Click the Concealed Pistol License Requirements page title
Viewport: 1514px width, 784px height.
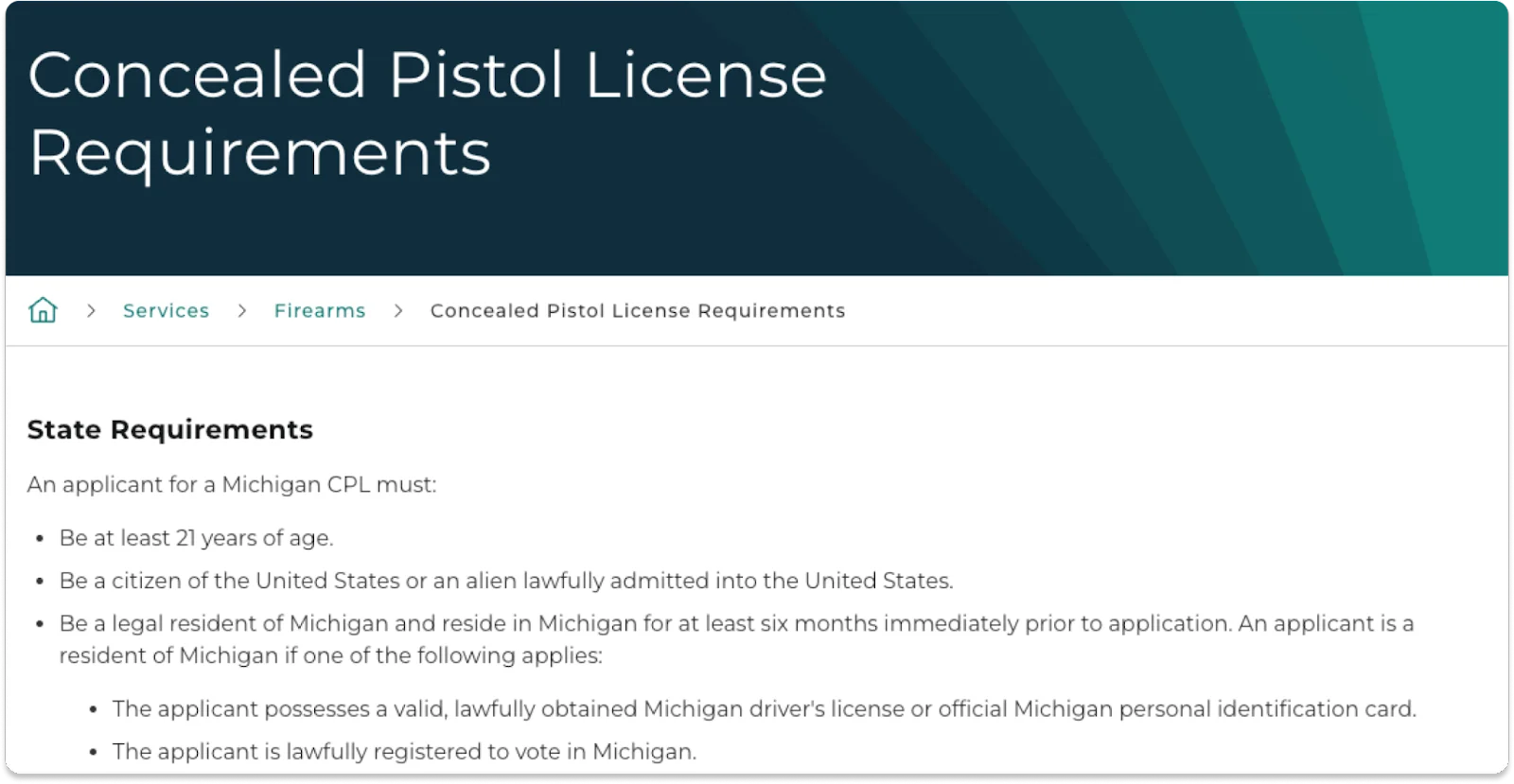(x=428, y=112)
